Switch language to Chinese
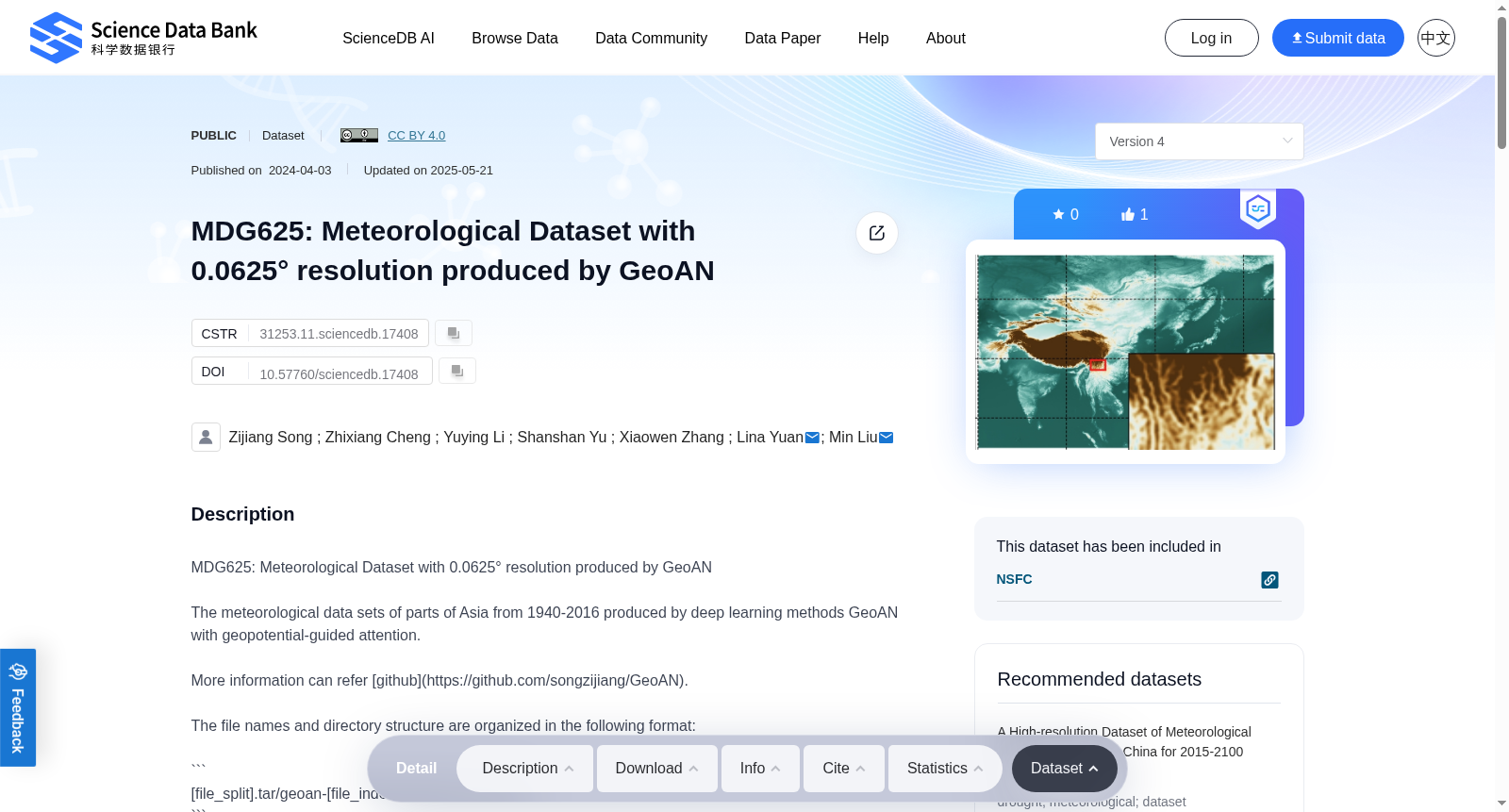This screenshot has width=1509, height=812. 1435,38
